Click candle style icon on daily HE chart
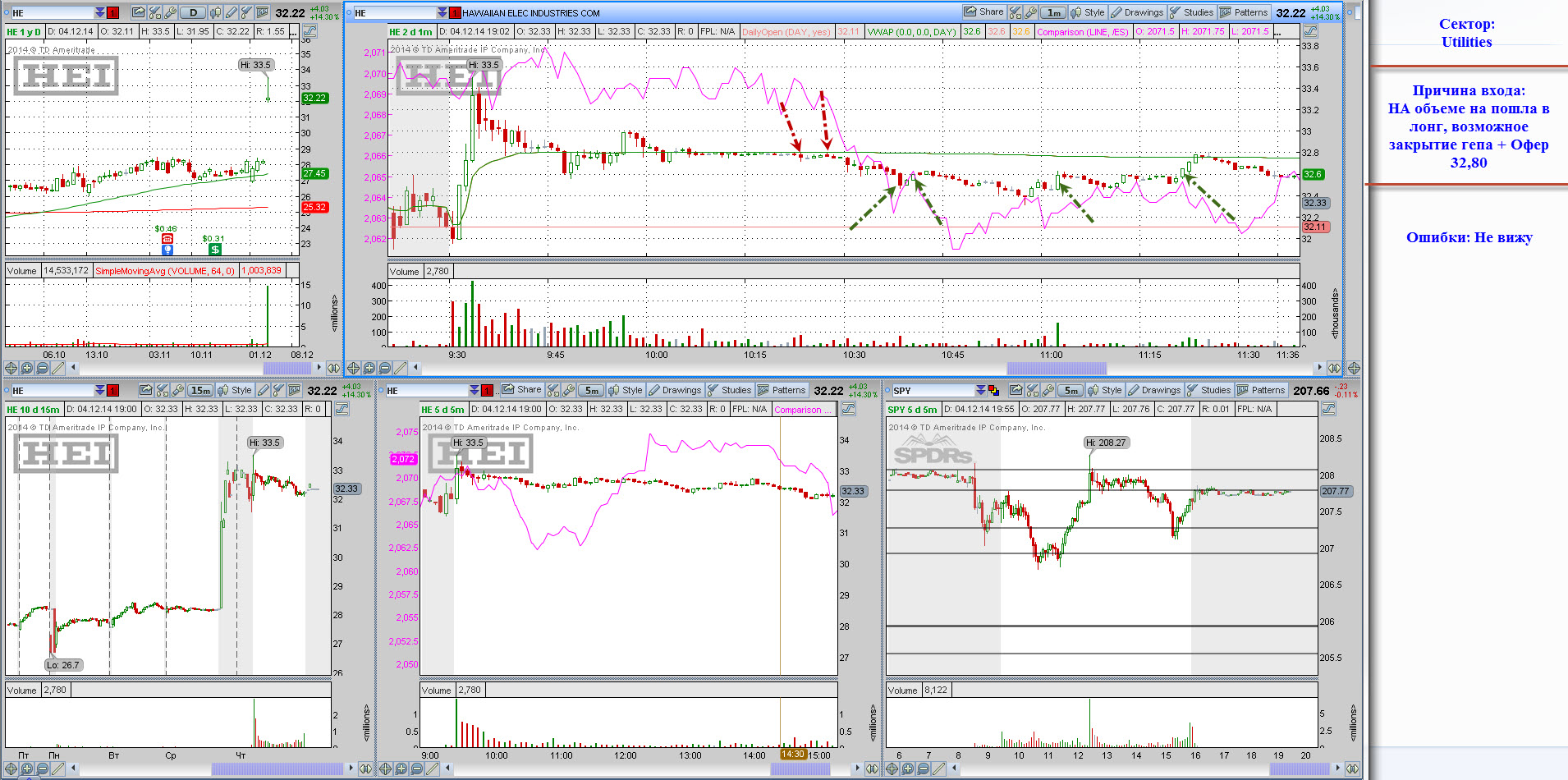The height and width of the screenshot is (780, 1568). pyautogui.click(x=216, y=12)
